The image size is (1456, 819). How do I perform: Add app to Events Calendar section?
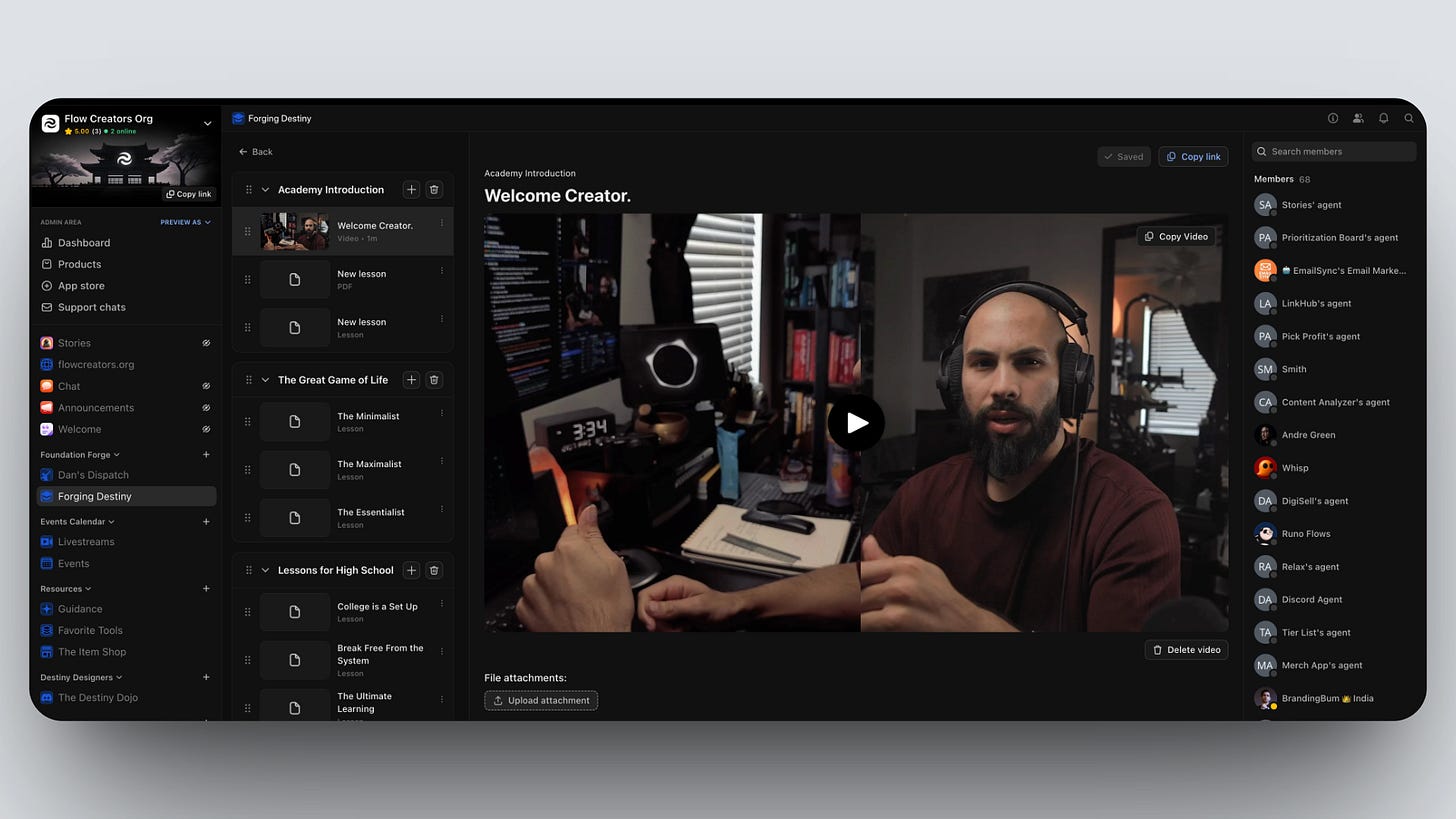tap(206, 522)
